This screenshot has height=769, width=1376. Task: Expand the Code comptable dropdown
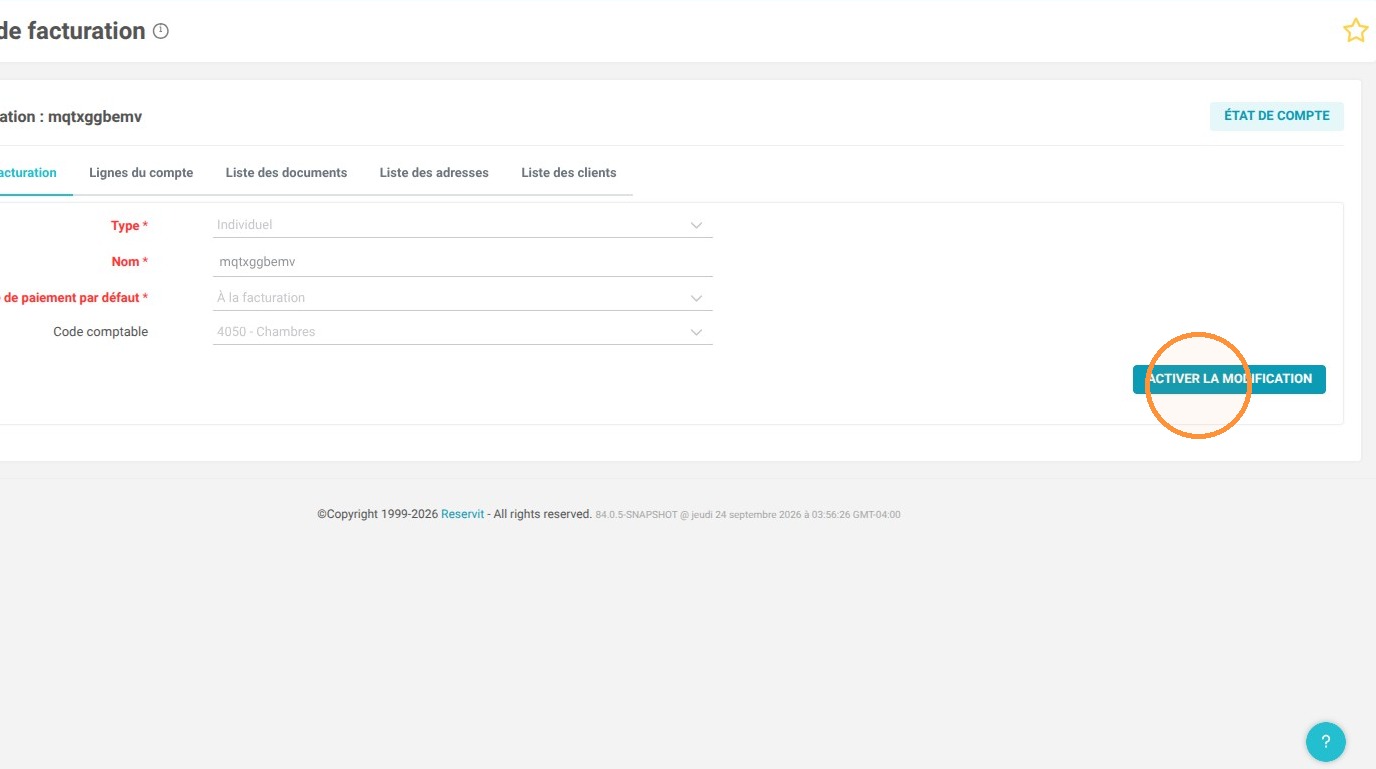pyautogui.click(x=463, y=332)
